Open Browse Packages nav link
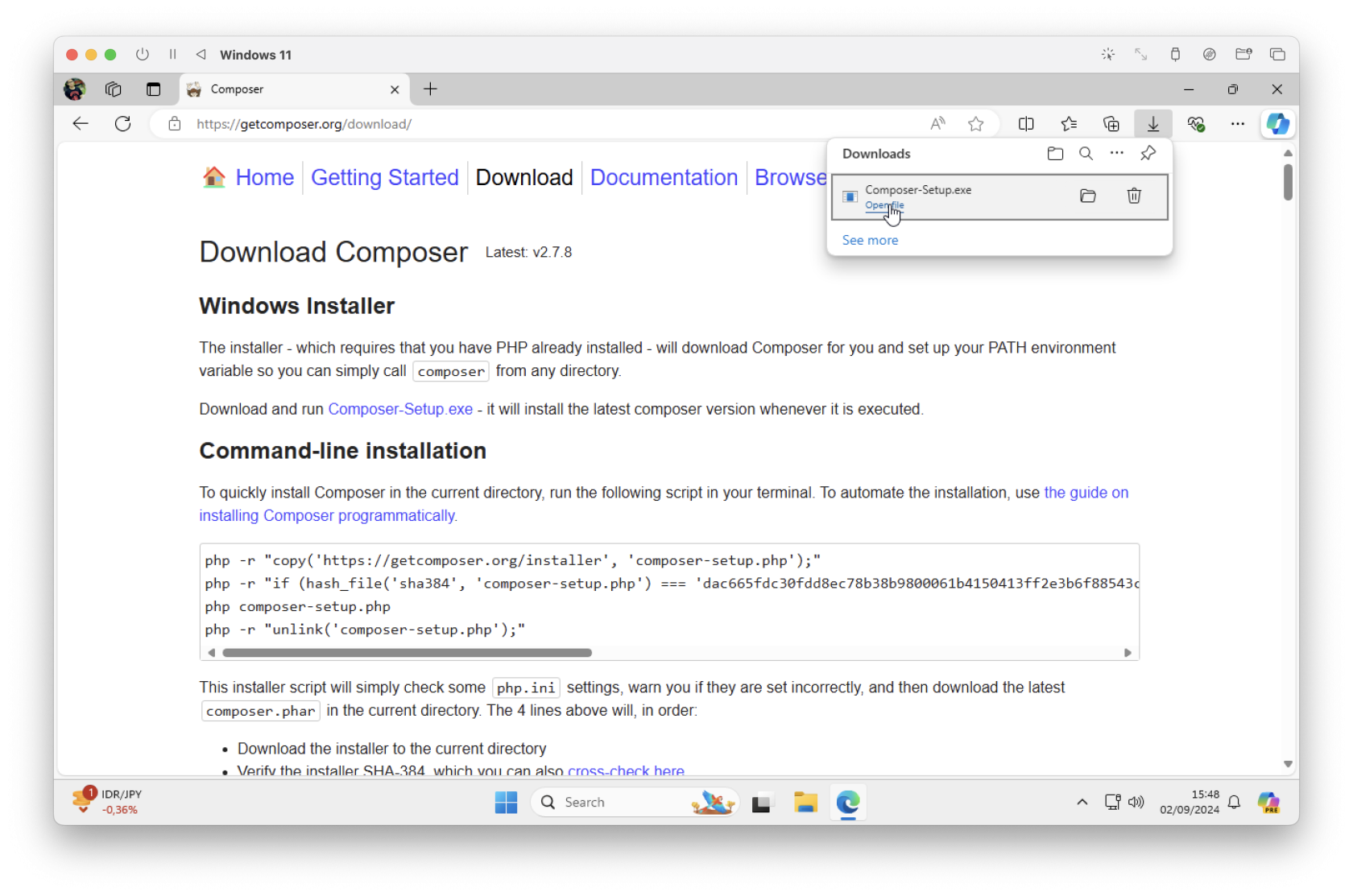The width and height of the screenshot is (1353, 896). (x=790, y=177)
